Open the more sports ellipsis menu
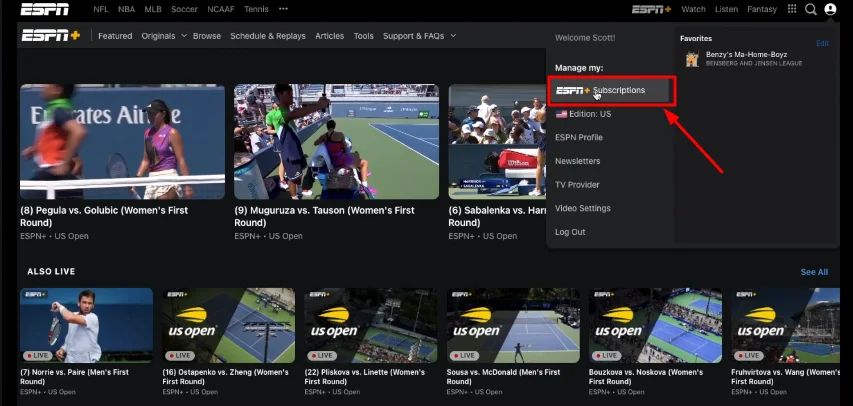This screenshot has height=406, width=853. pyautogui.click(x=283, y=9)
